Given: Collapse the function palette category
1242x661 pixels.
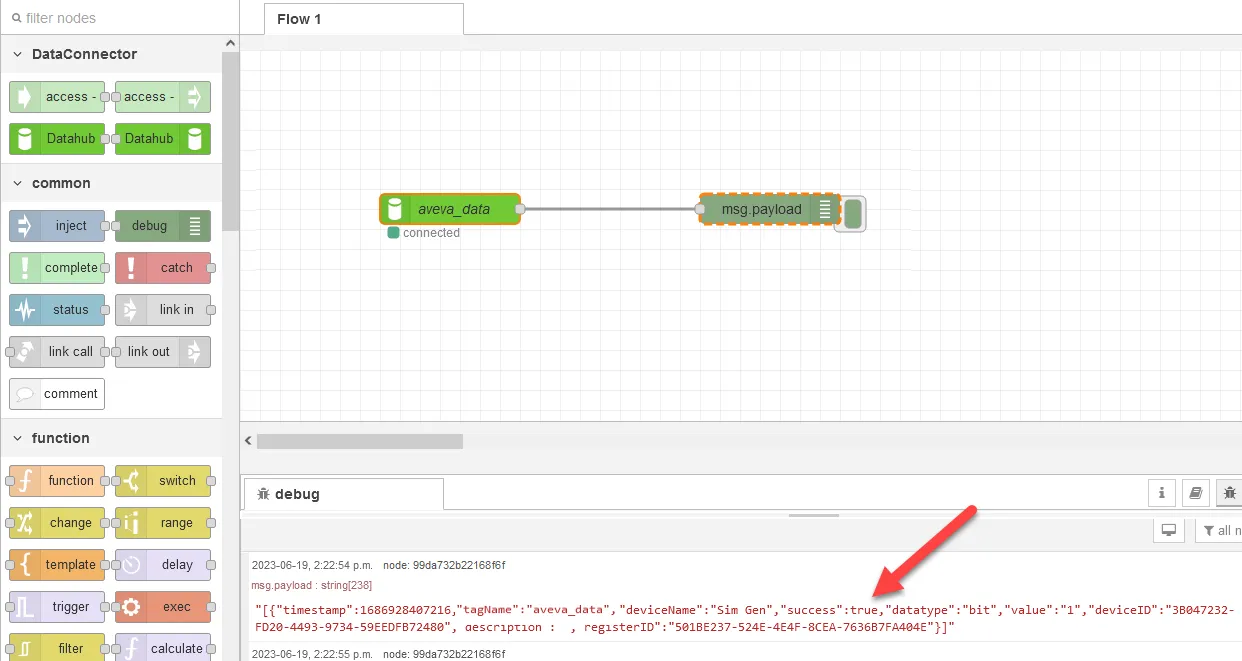Looking at the screenshot, I should 111,438.
